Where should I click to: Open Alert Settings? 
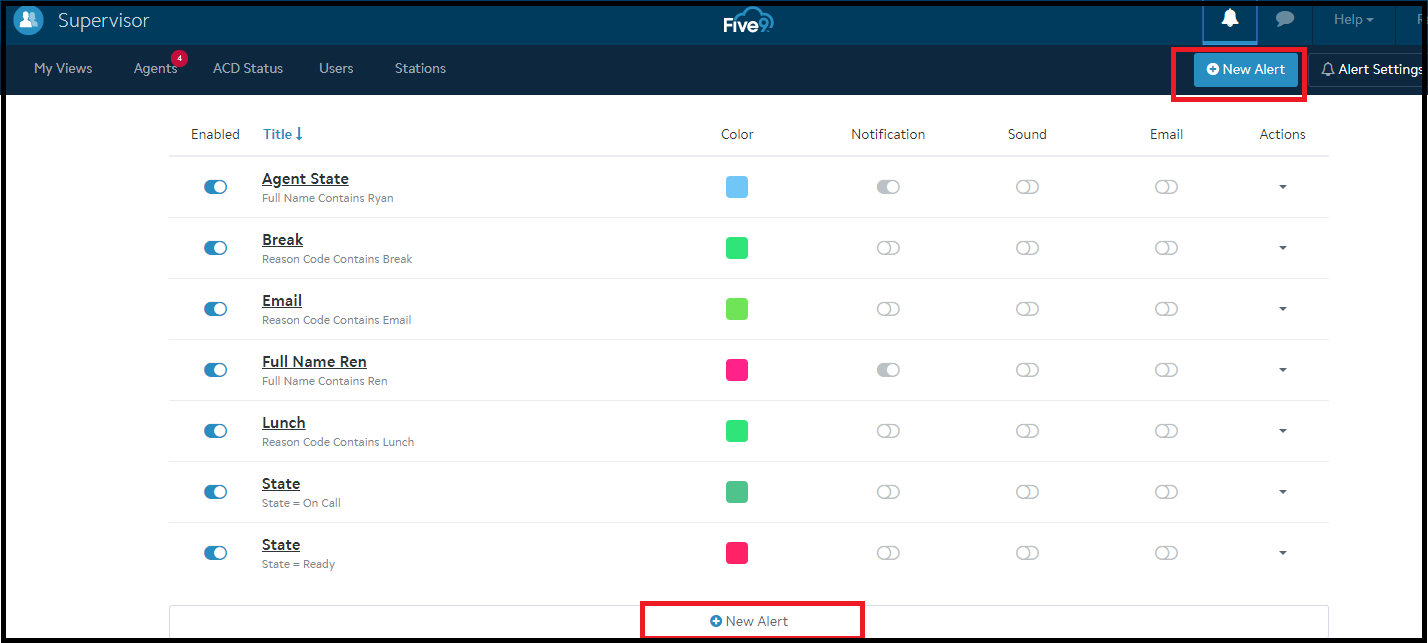pos(1371,69)
